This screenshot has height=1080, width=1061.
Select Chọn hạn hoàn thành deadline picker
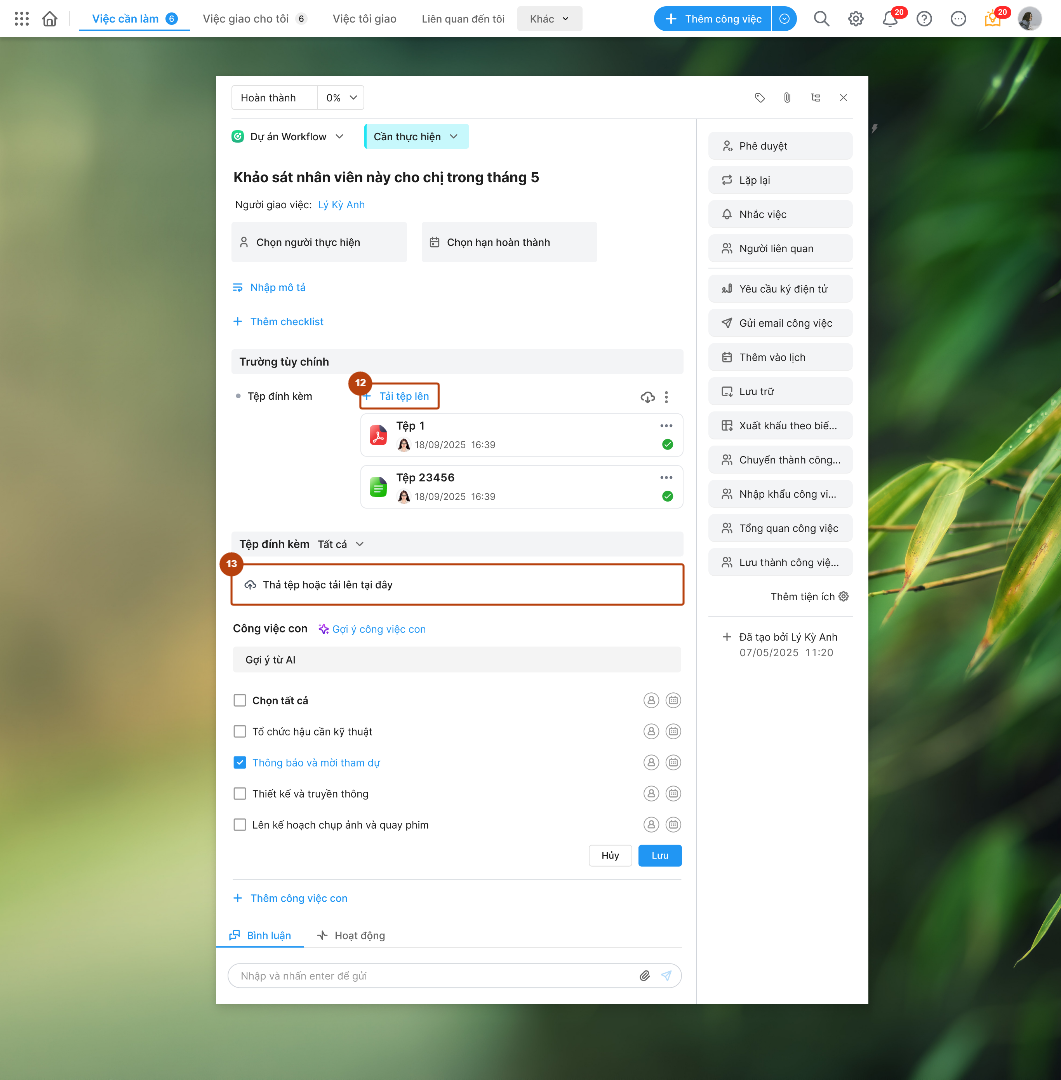click(x=509, y=242)
